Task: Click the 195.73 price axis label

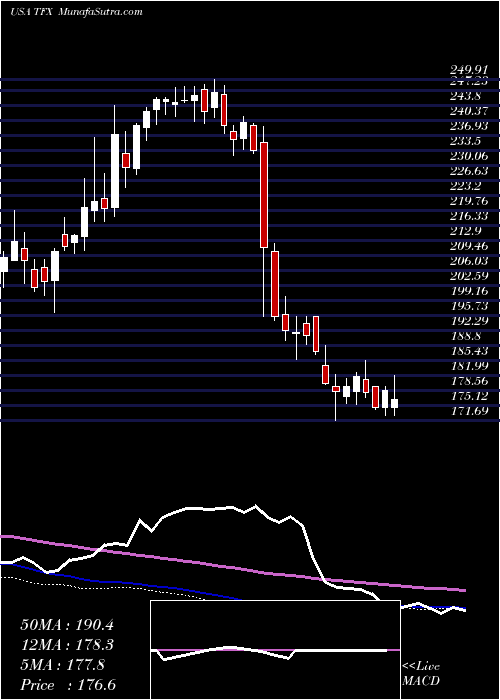Action: tap(468, 306)
